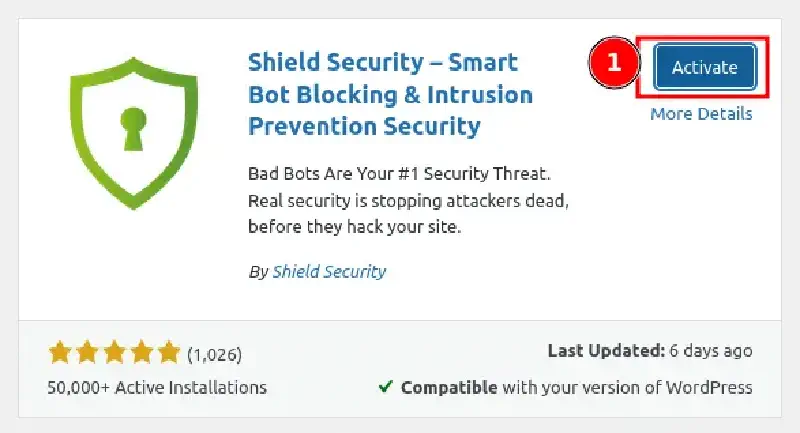
Task: Open the More Details link
Action: point(701,114)
